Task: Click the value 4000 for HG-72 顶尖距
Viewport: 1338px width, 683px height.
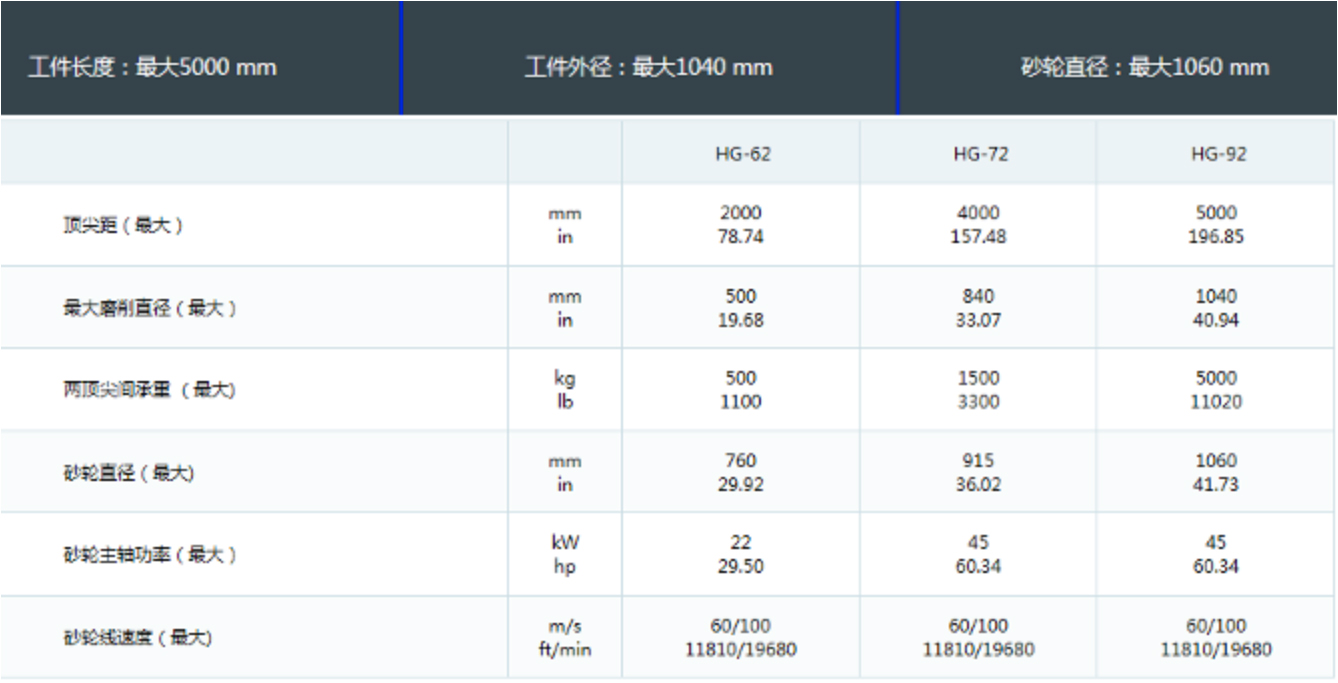Action: [978, 213]
